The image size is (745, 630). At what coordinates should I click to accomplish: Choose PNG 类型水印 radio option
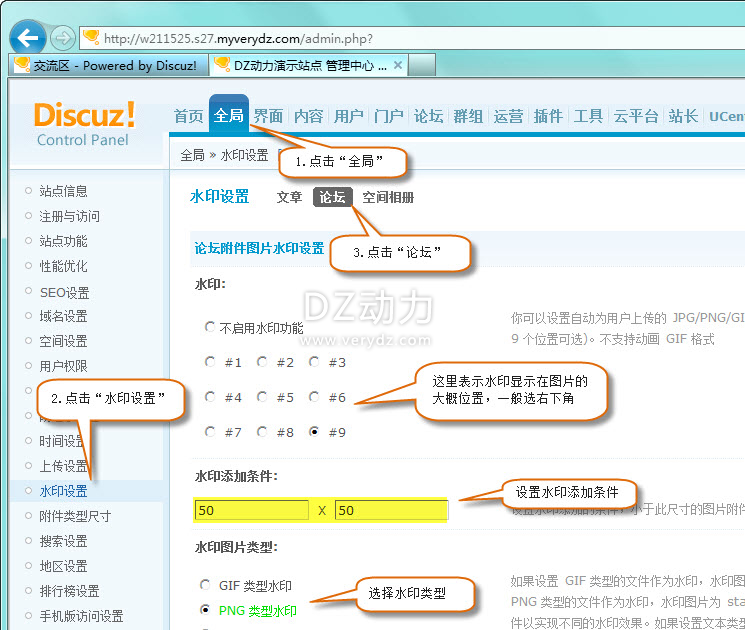pos(205,609)
